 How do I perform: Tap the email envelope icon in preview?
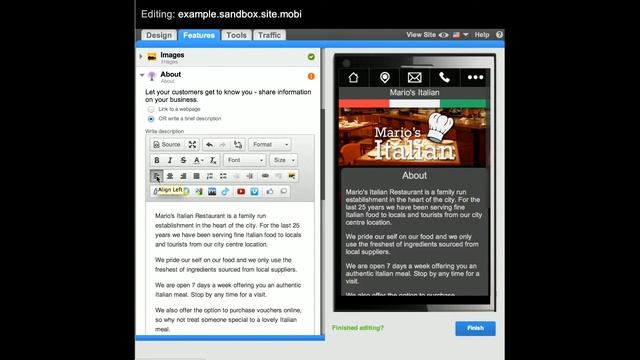coord(414,77)
